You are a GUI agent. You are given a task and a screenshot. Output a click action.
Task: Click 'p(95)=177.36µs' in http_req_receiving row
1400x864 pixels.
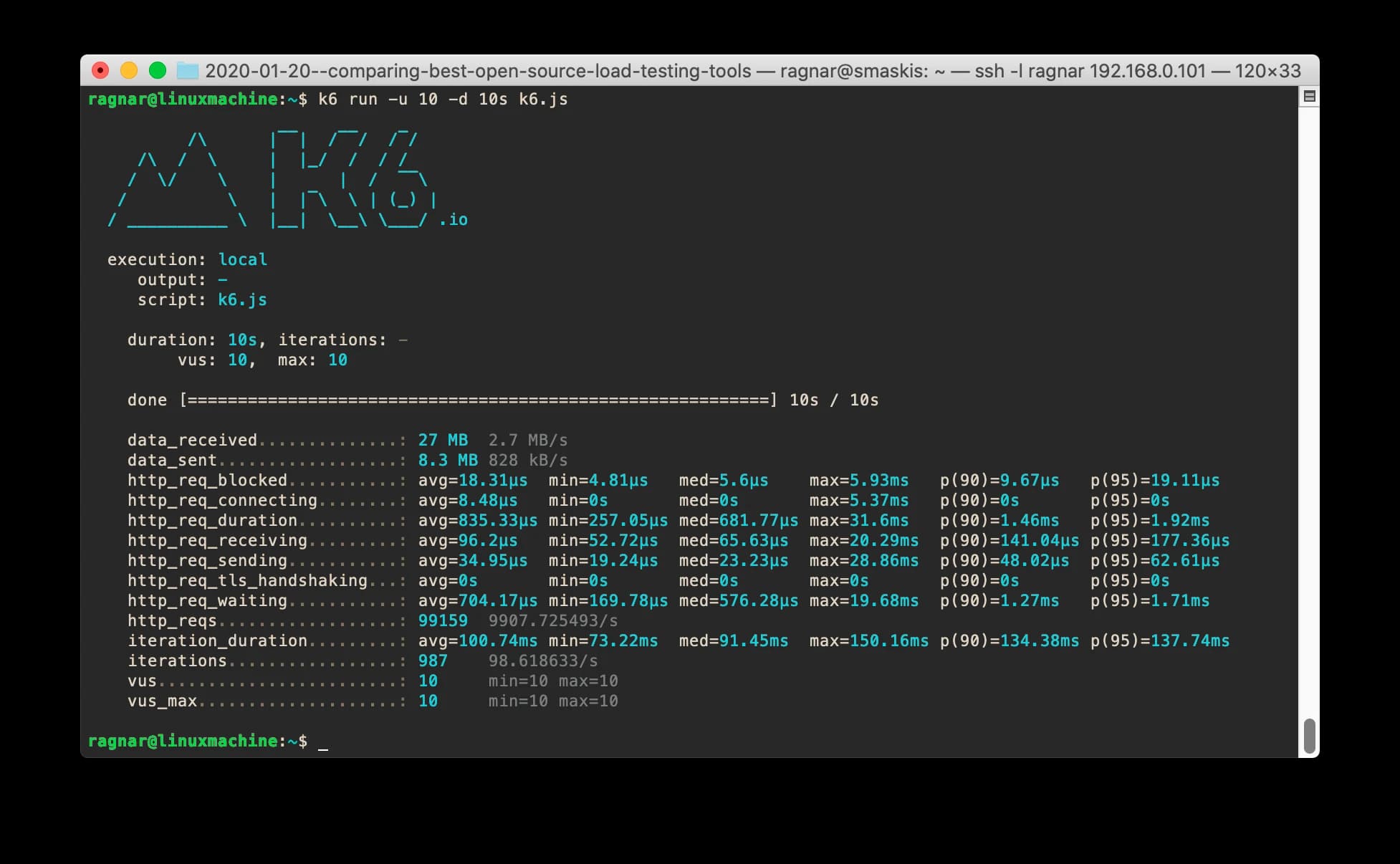[1160, 540]
